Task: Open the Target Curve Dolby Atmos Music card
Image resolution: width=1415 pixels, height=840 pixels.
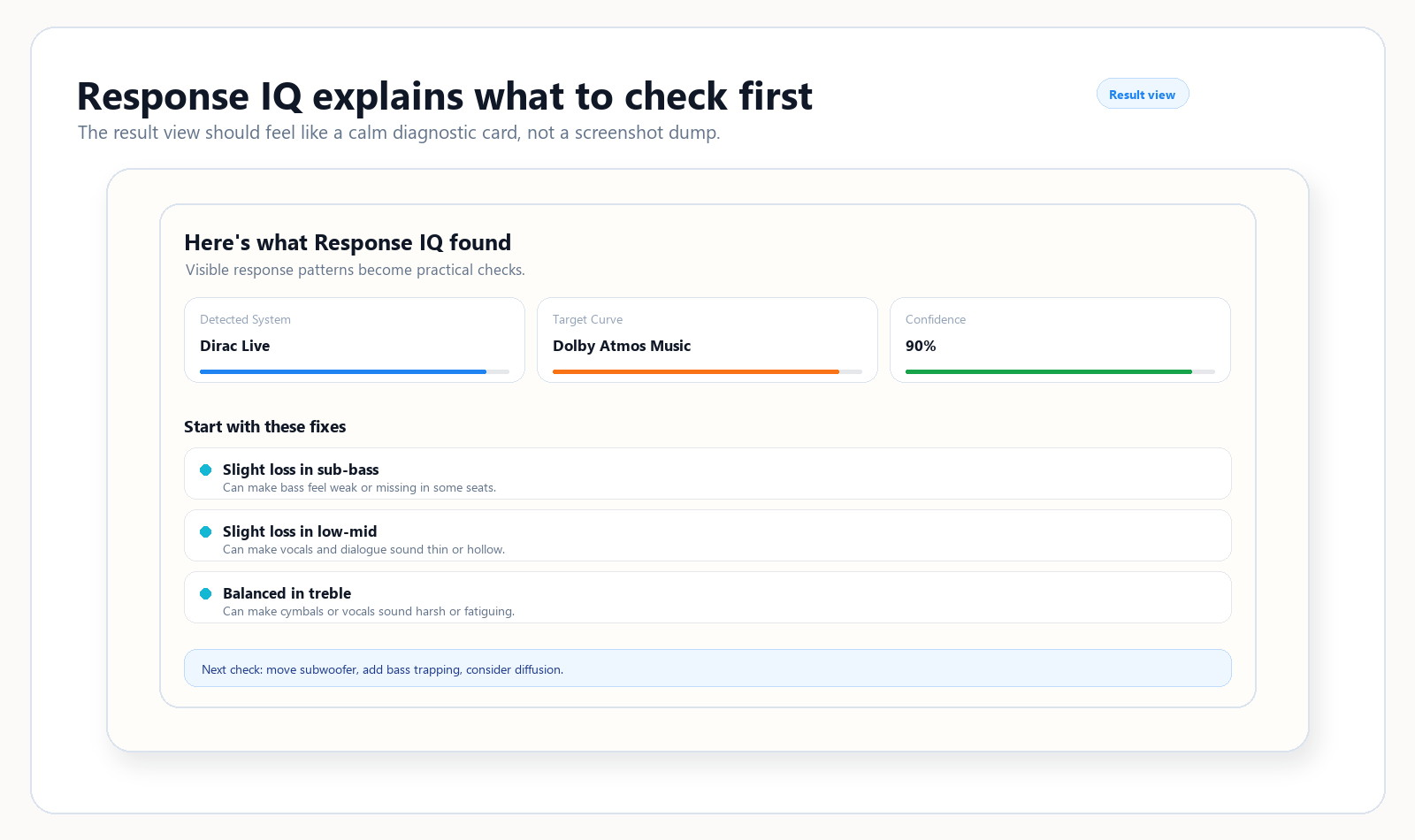Action: pos(707,340)
